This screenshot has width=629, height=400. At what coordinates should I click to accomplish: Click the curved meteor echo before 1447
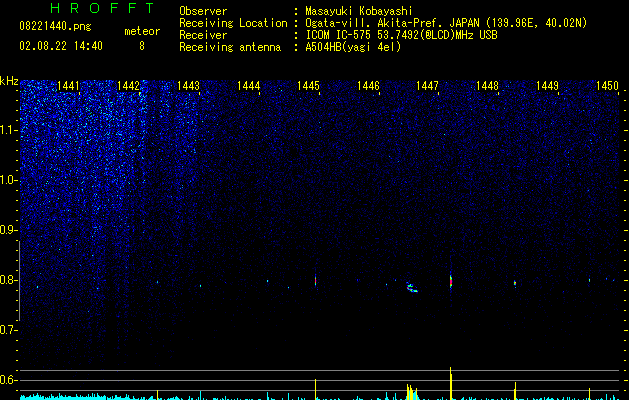click(x=412, y=287)
